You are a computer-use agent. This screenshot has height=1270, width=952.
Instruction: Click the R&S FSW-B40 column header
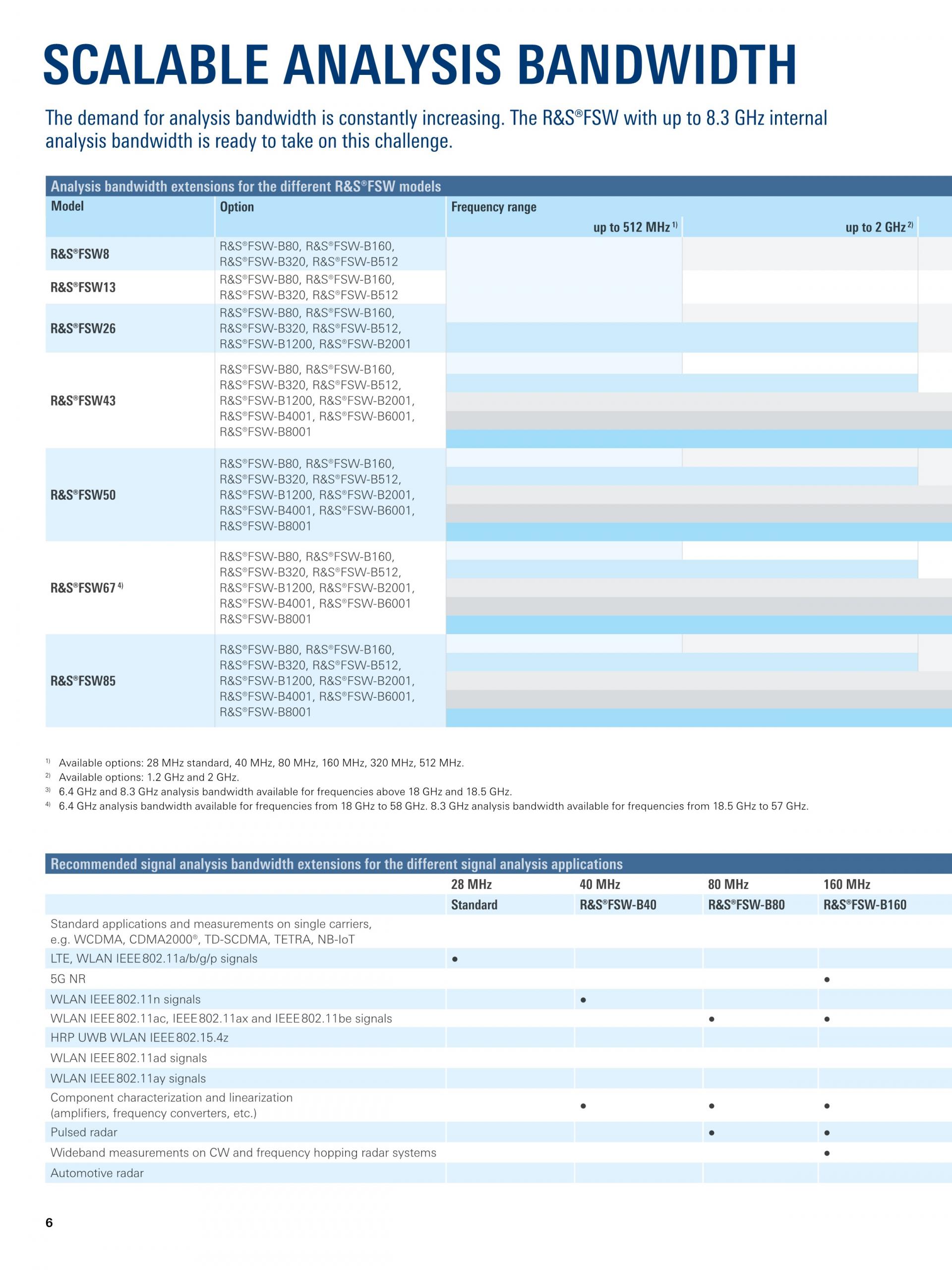(x=617, y=905)
